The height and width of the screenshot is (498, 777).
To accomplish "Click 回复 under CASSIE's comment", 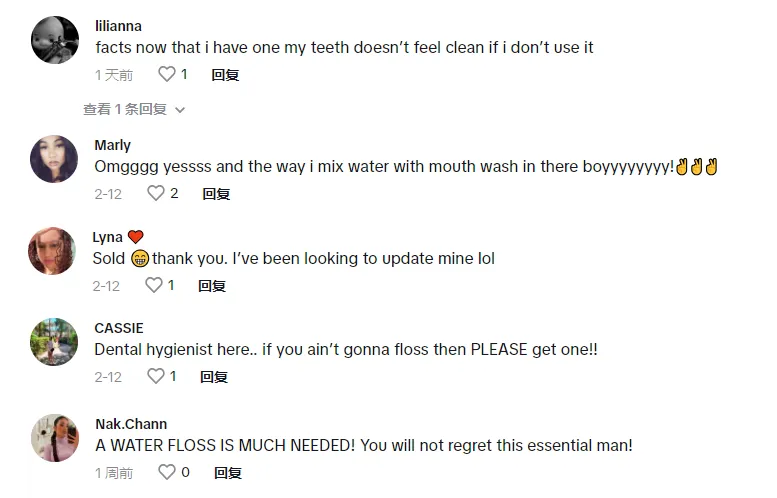I will click(x=214, y=377).
